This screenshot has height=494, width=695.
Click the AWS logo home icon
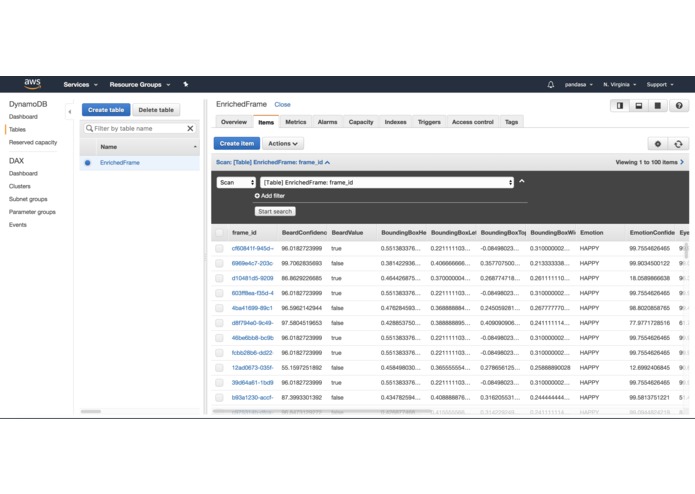point(32,84)
